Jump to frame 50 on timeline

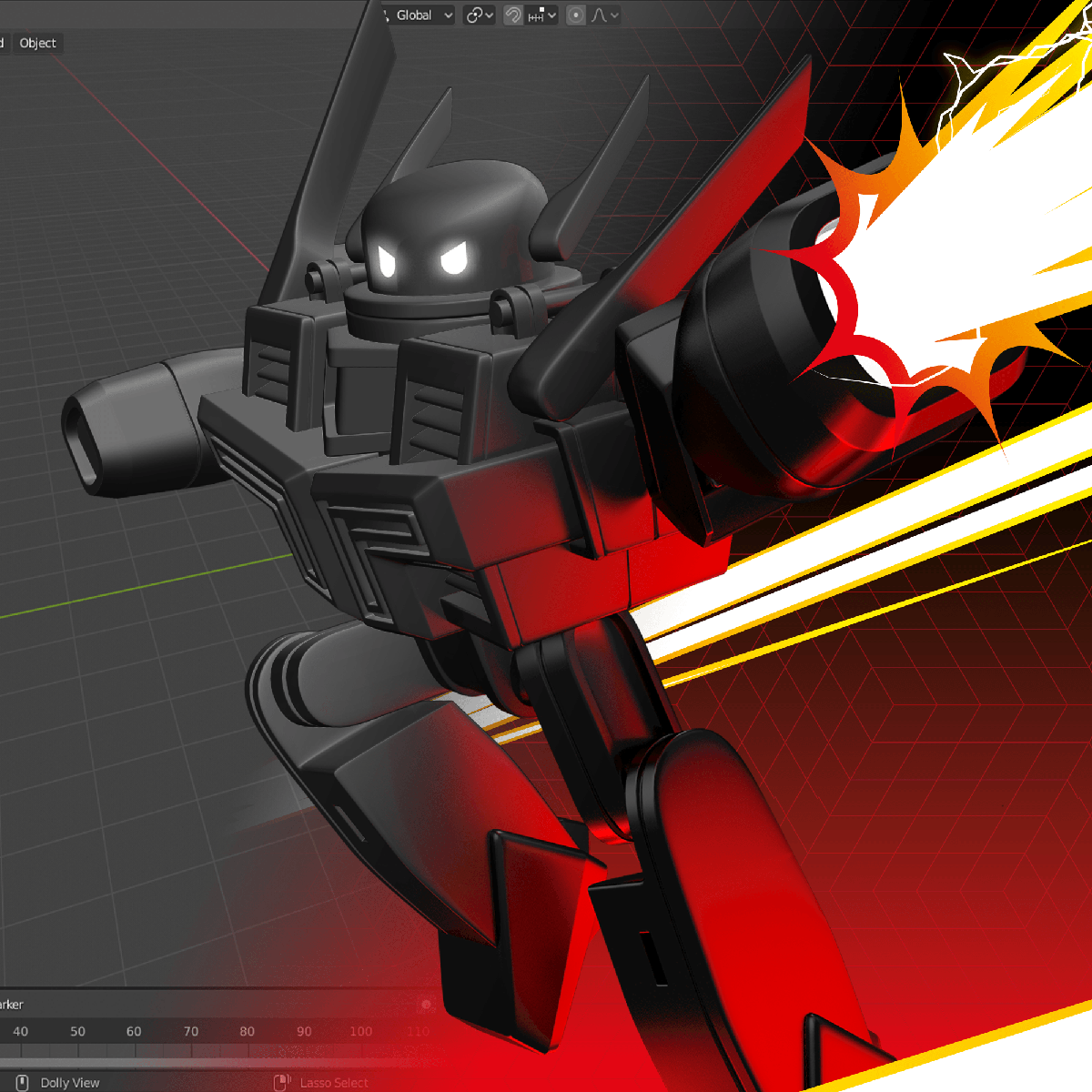(x=77, y=1031)
